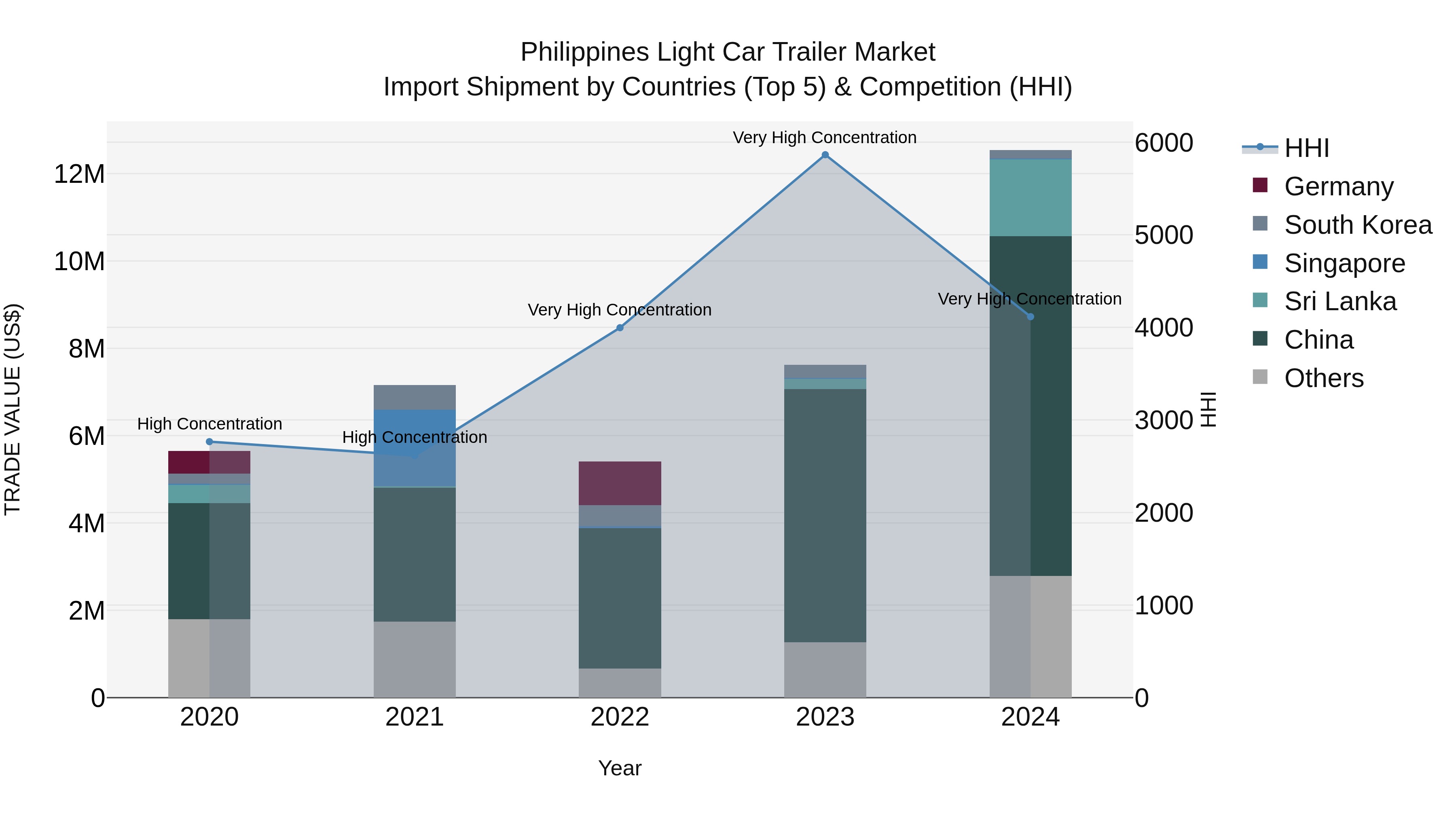Click the HHI peak marker for 2023
This screenshot has width=1456, height=819.
click(825, 155)
